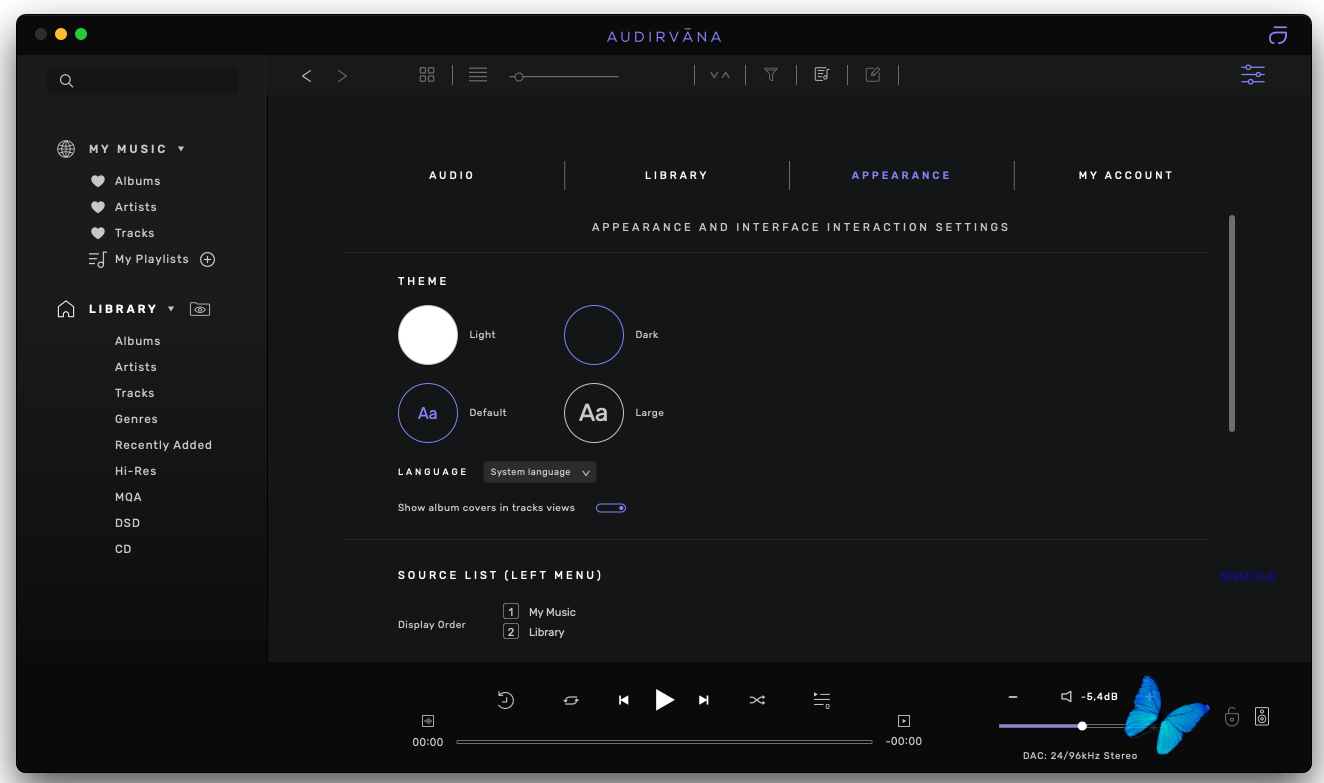The image size is (1324, 783).
Task: Select the Dark theme circle
Action: [594, 335]
